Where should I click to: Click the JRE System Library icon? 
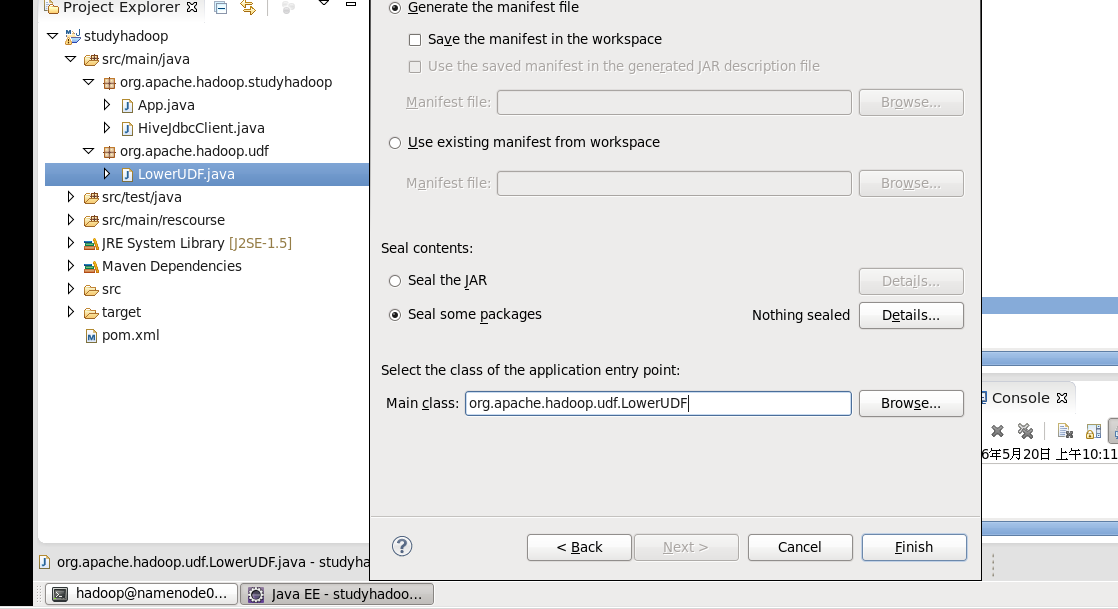(x=91, y=244)
